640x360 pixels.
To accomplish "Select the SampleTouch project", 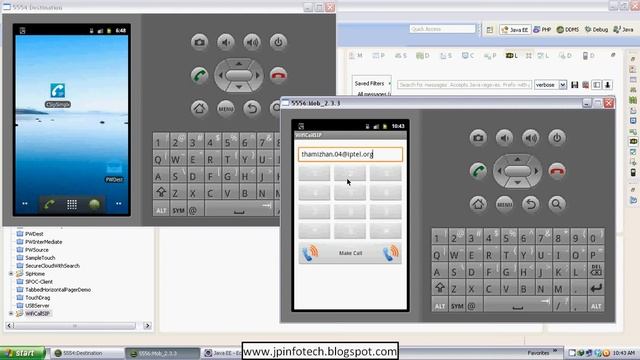I will 40,258.
